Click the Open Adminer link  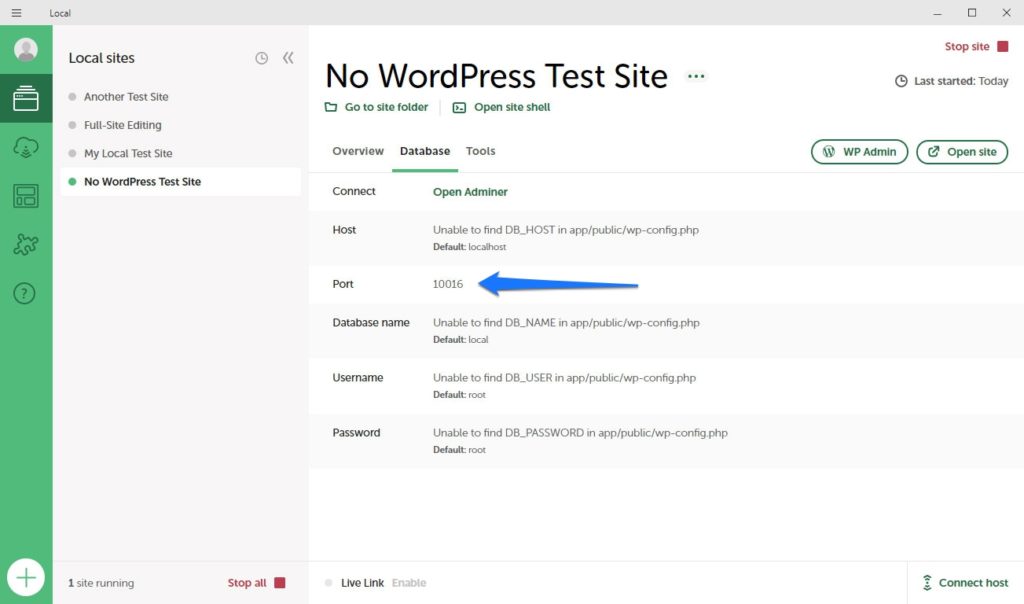470,192
